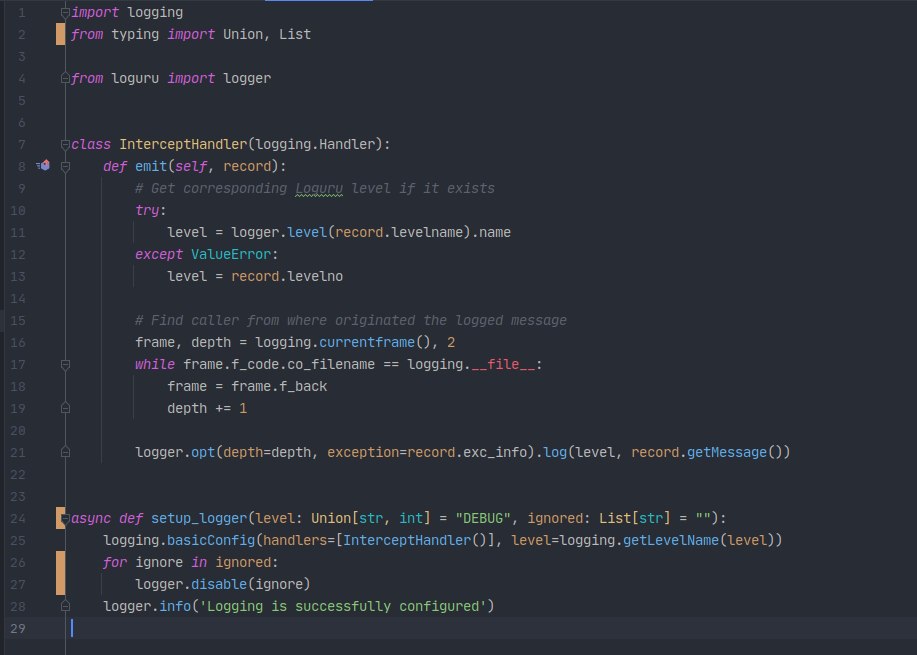Collapse the InterceptHandler class fold on line 7

click(x=66, y=144)
